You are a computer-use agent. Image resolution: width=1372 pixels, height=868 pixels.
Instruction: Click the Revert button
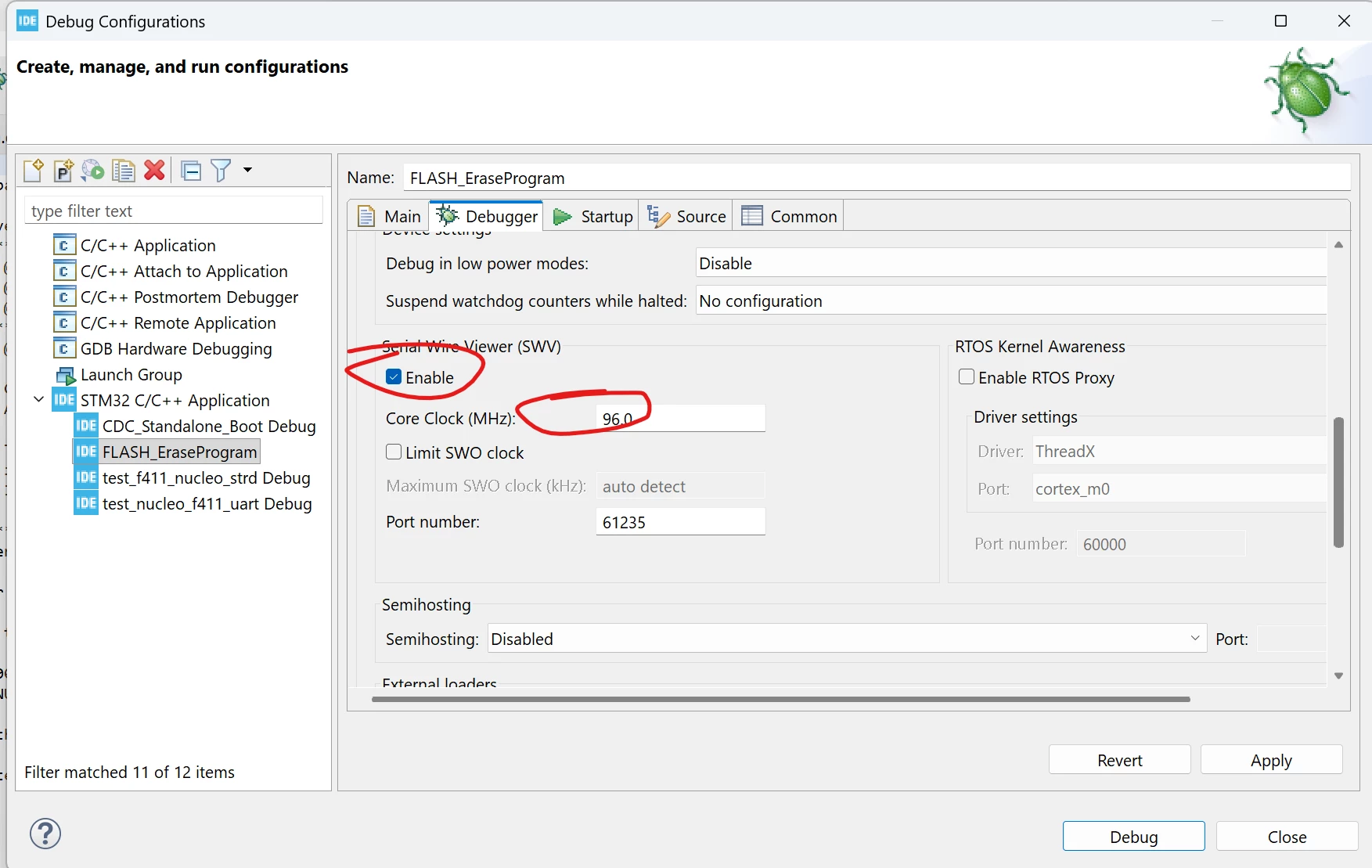[1119, 760]
